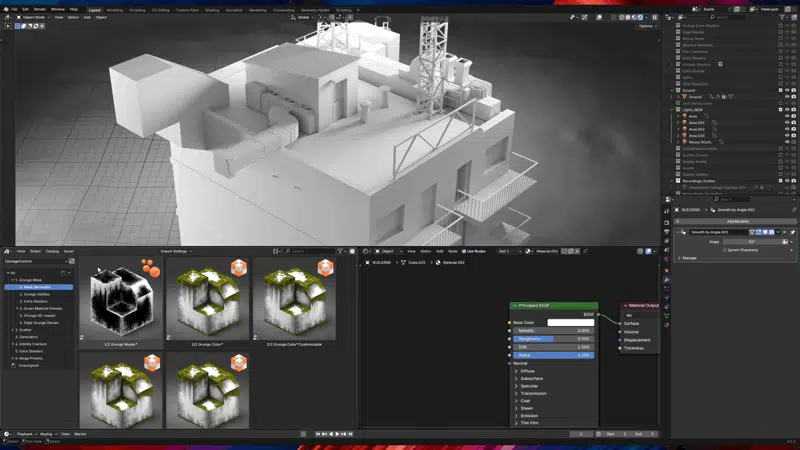The width and height of the screenshot is (800, 450).
Task: Select the Grunge Utilities catalog
Action: (37, 294)
